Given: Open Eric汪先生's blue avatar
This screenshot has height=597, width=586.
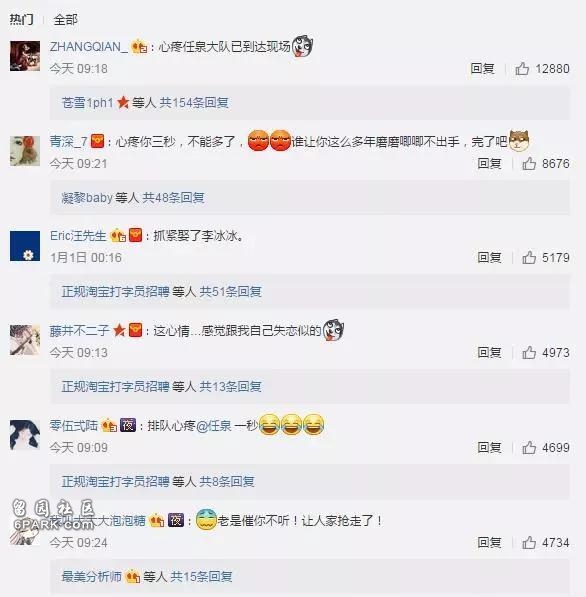Looking at the screenshot, I should point(25,246).
